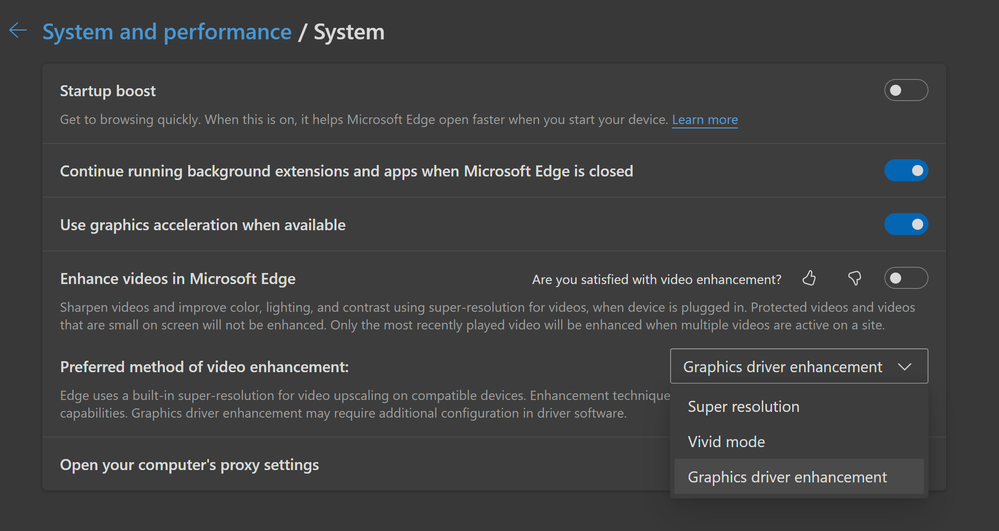Go back using the left arrow icon
This screenshot has width=999, height=531.
[18, 30]
